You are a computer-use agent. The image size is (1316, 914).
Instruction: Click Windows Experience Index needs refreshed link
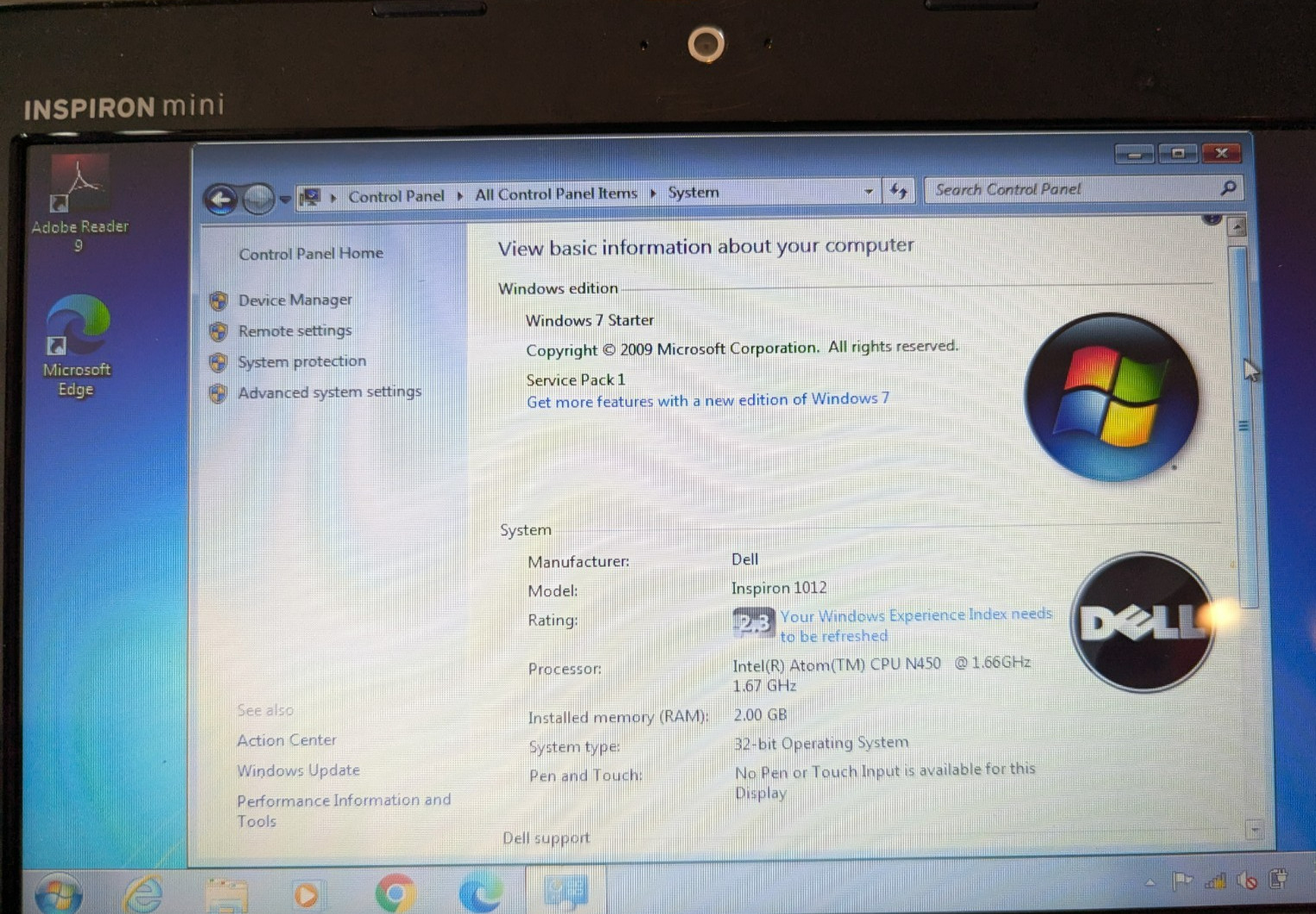point(916,625)
